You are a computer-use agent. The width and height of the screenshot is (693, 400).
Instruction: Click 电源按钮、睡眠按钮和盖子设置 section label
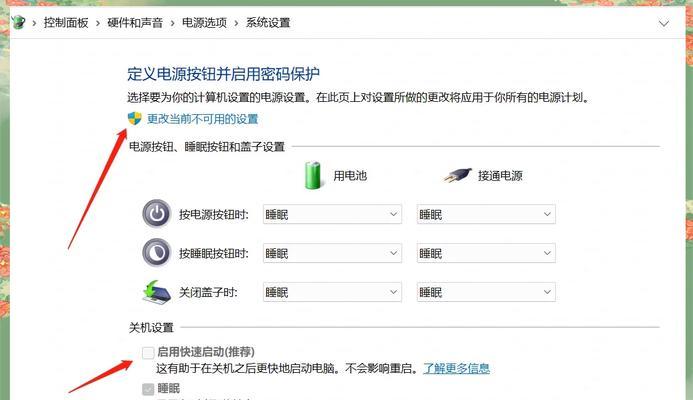pyautogui.click(x=207, y=147)
